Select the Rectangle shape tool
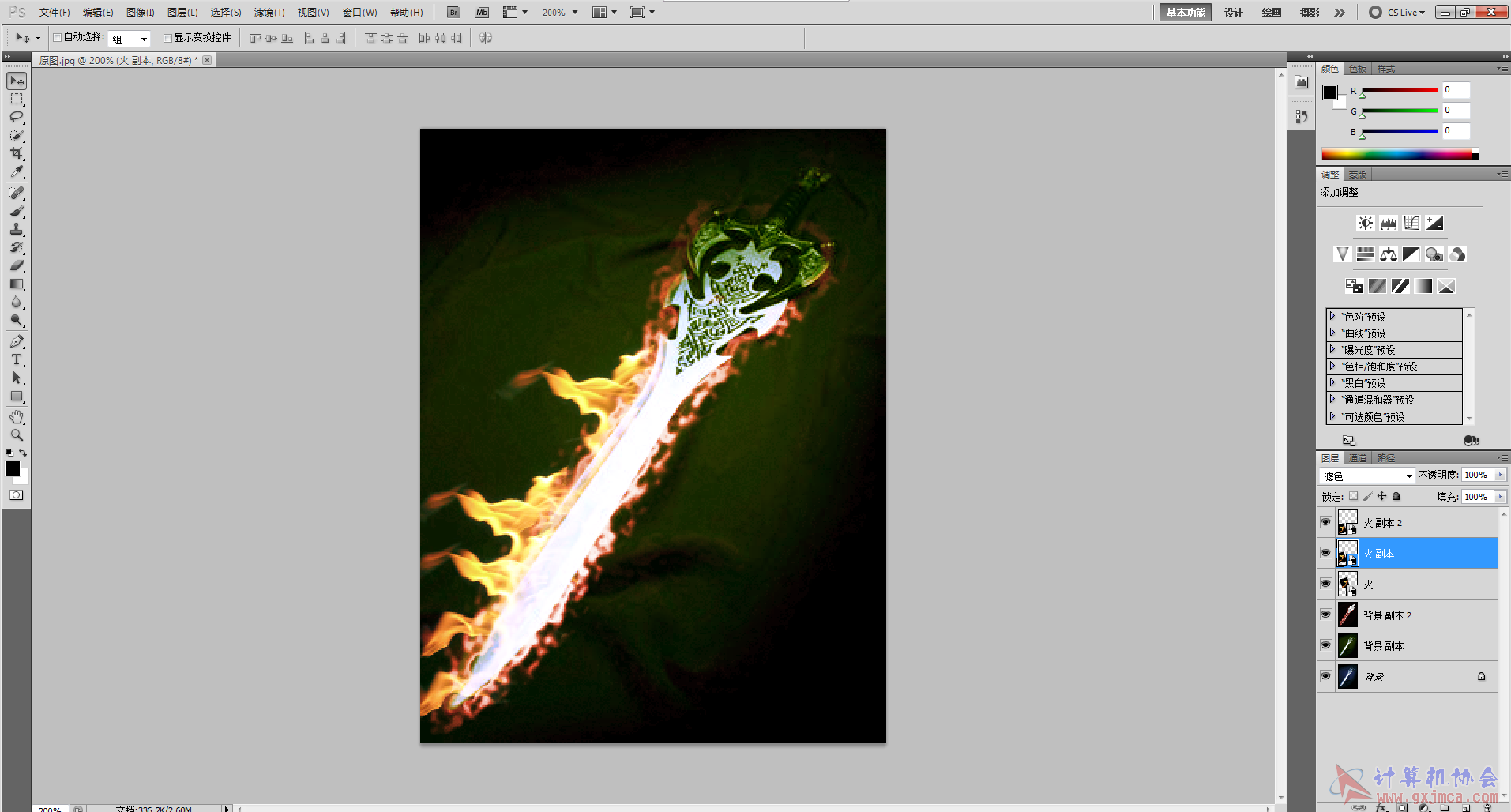 click(x=17, y=396)
